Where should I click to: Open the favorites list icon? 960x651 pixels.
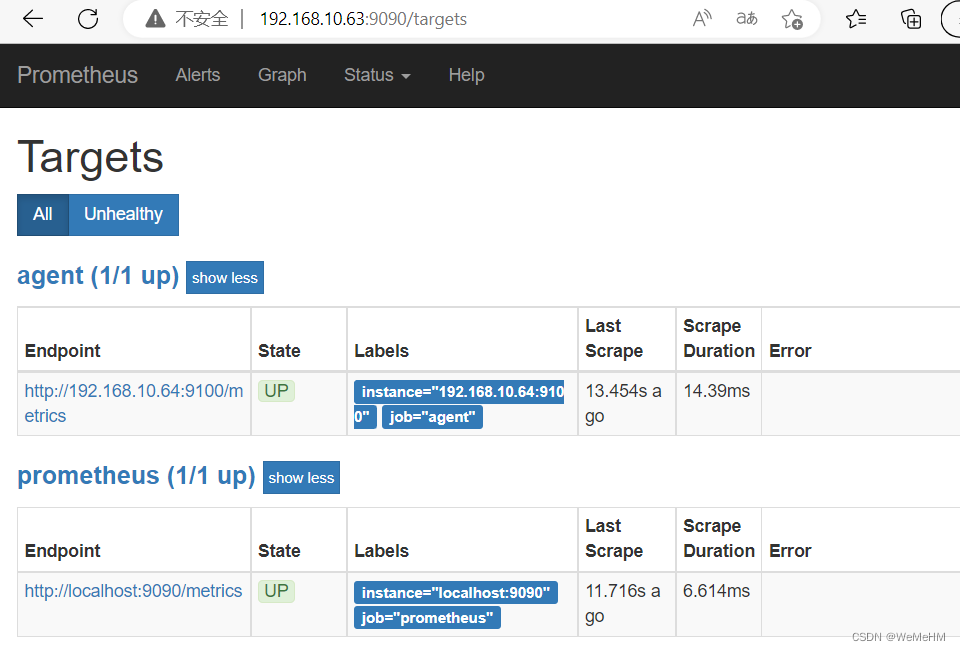click(856, 19)
